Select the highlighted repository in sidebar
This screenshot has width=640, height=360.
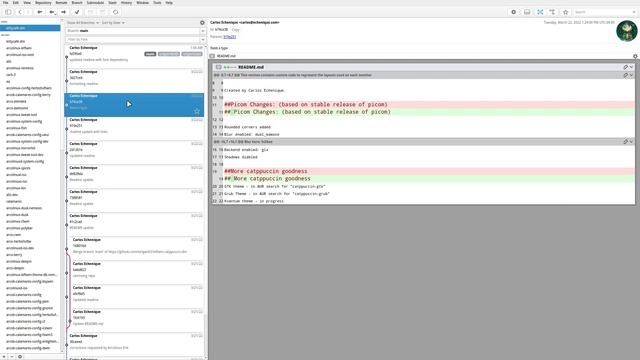[30, 28]
